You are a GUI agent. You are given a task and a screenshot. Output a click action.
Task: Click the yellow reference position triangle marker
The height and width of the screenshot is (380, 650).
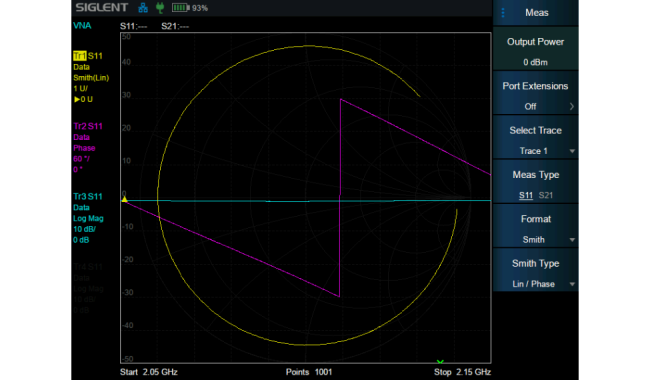pos(124,199)
